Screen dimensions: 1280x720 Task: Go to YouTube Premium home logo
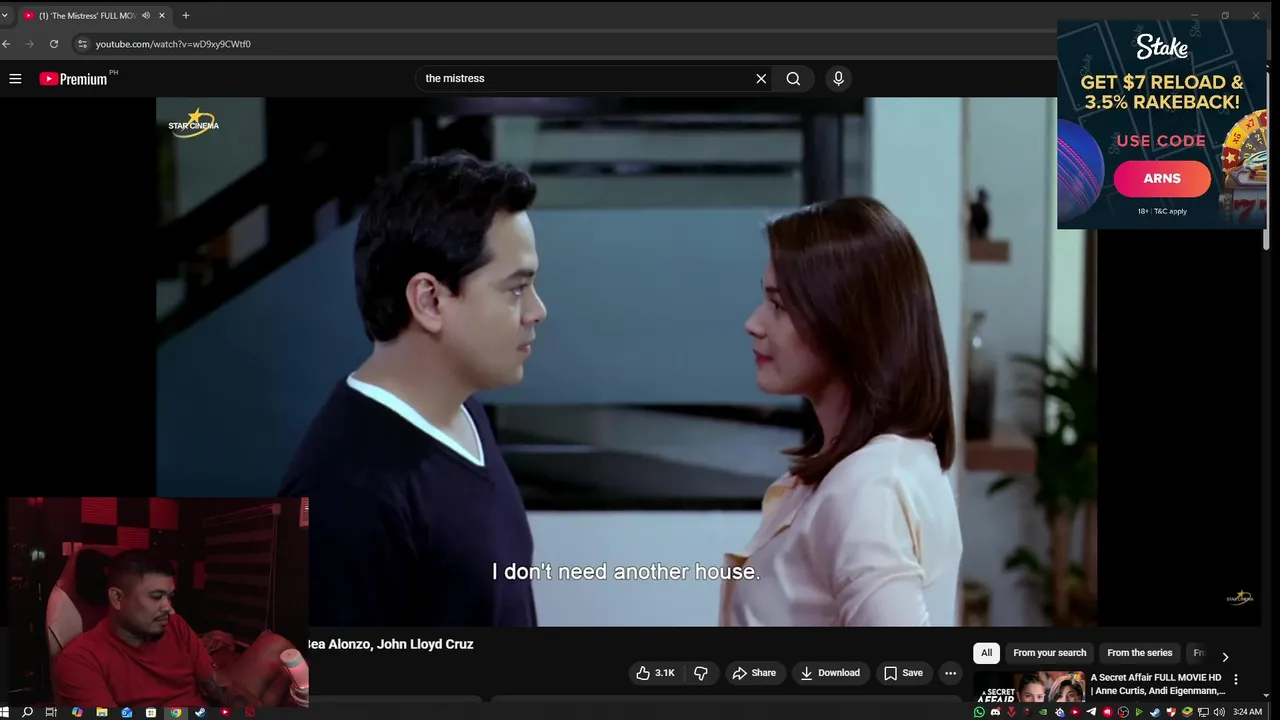tap(73, 78)
